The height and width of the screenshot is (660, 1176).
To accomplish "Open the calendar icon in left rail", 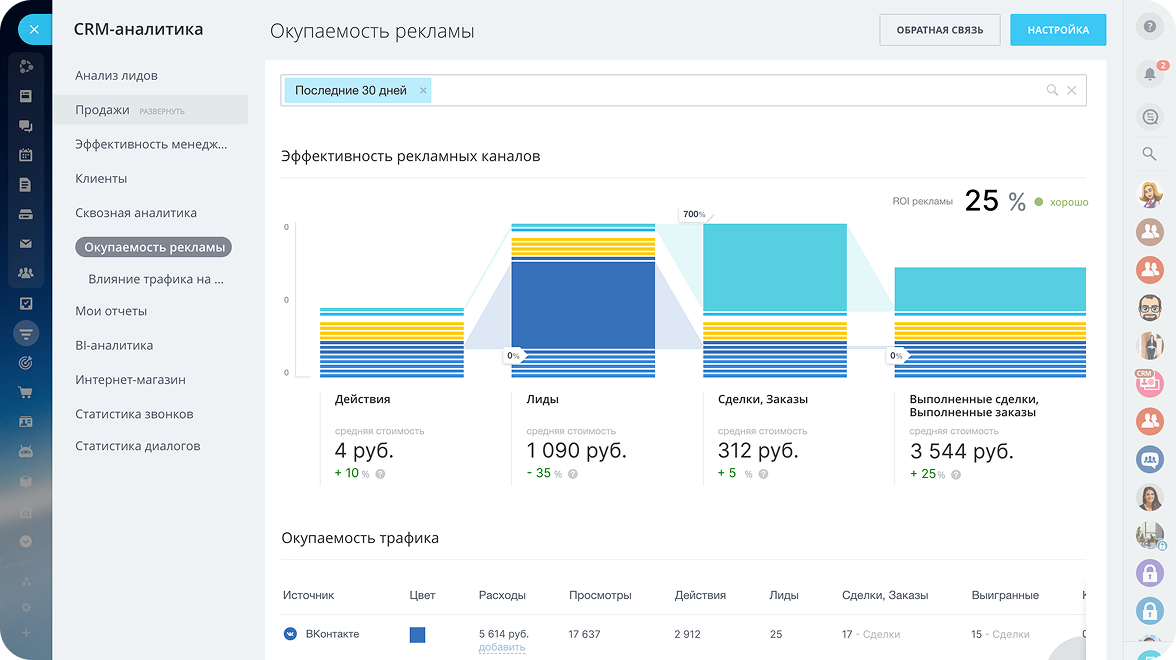I will point(26,155).
